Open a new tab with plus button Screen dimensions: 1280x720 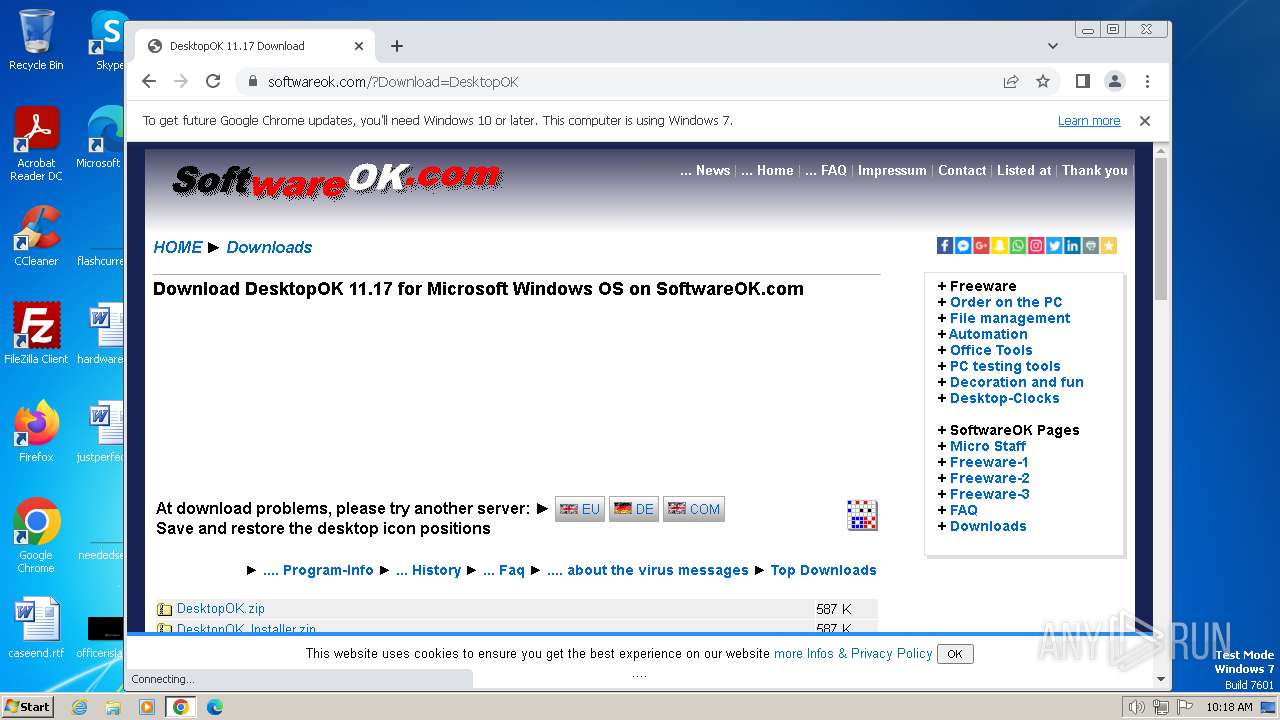pos(397,46)
